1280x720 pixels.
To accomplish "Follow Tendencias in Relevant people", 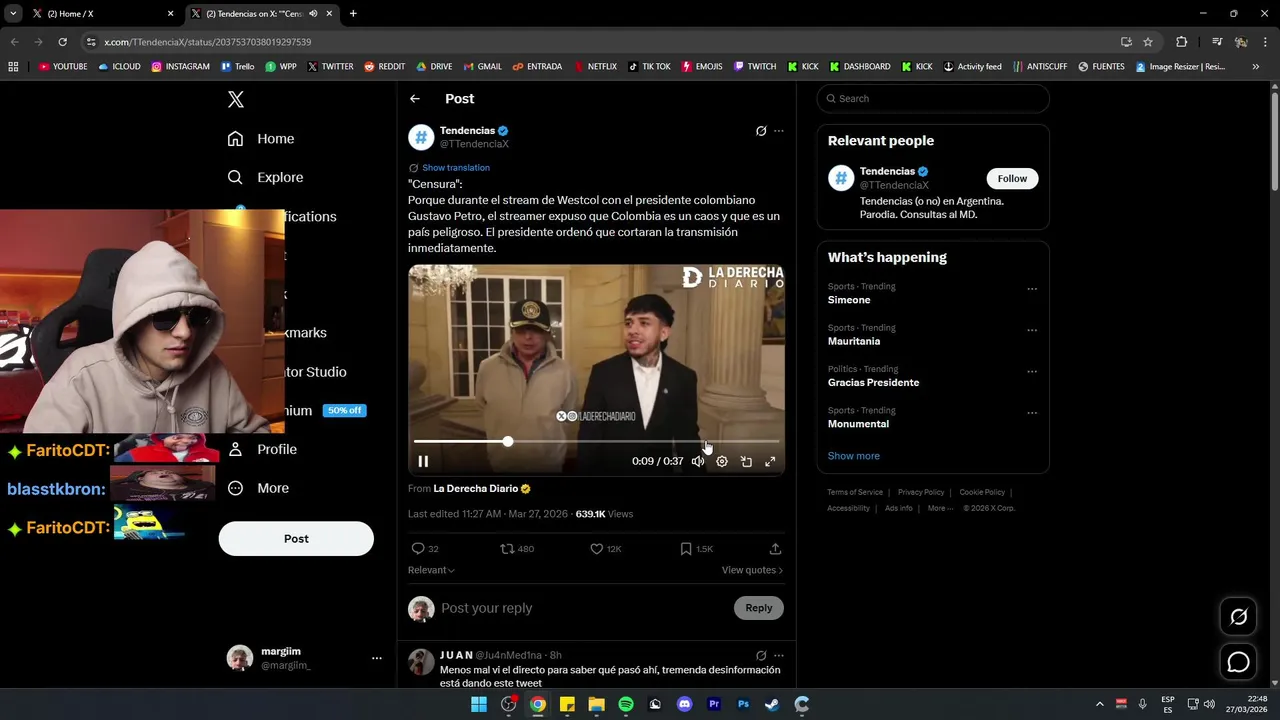I will coord(1012,179).
